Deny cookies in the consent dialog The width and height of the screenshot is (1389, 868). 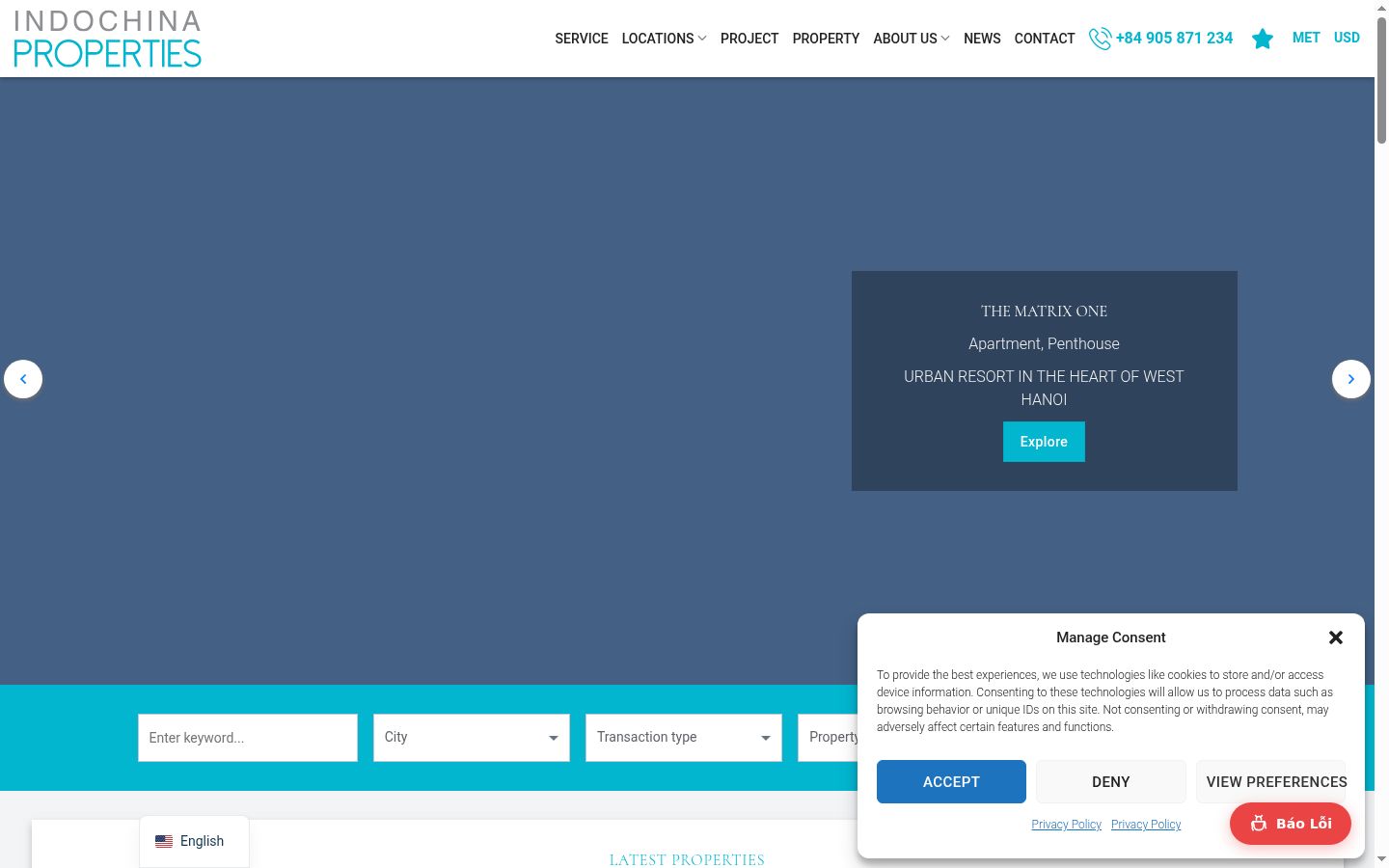(x=1111, y=782)
